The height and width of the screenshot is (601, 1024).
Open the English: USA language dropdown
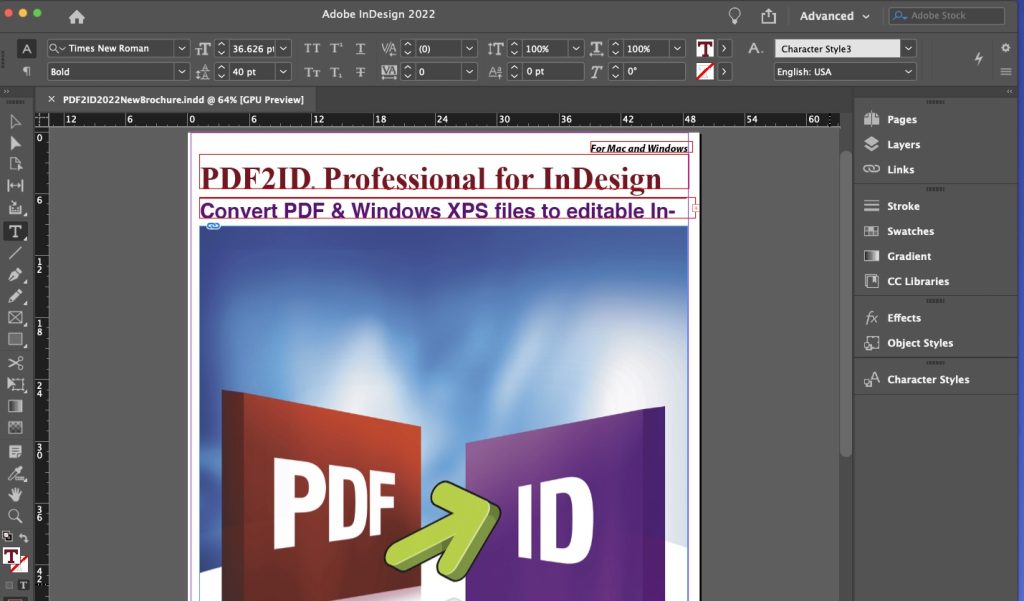click(908, 72)
